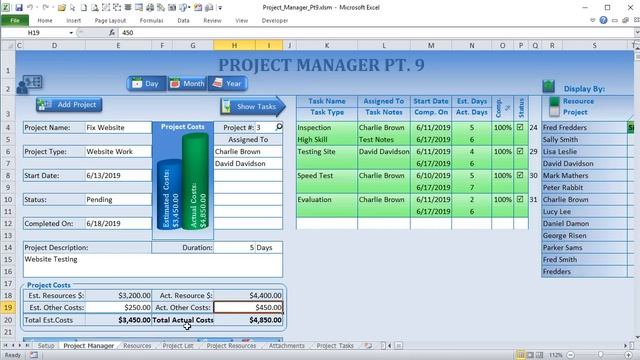The height and width of the screenshot is (360, 640).
Task: Click the Project Name field Fix Website
Action: point(118,128)
